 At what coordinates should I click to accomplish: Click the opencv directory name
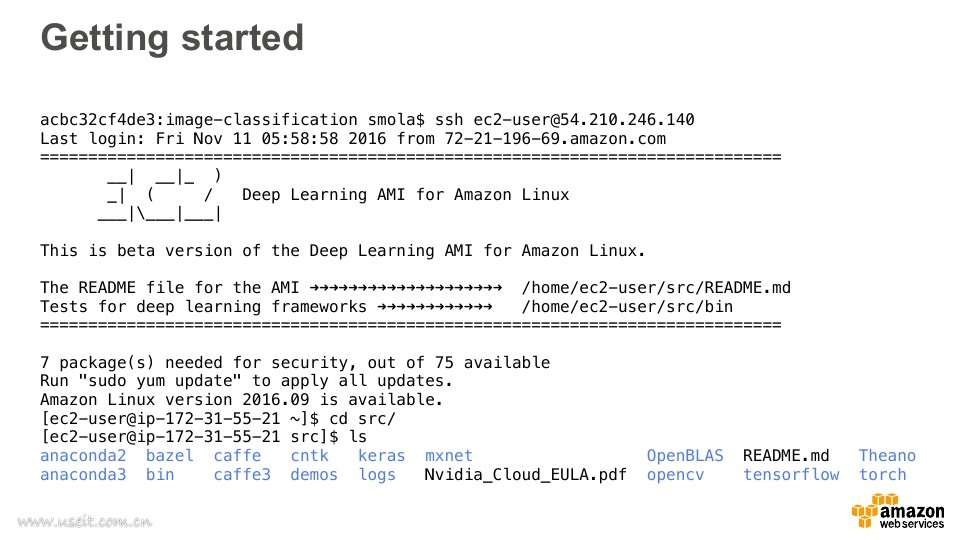tap(675, 475)
